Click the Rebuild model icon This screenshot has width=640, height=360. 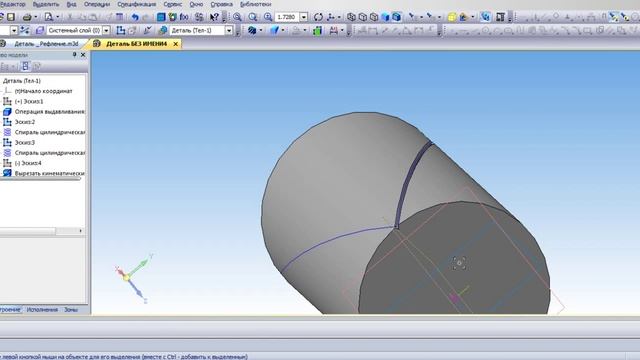[x=485, y=17]
